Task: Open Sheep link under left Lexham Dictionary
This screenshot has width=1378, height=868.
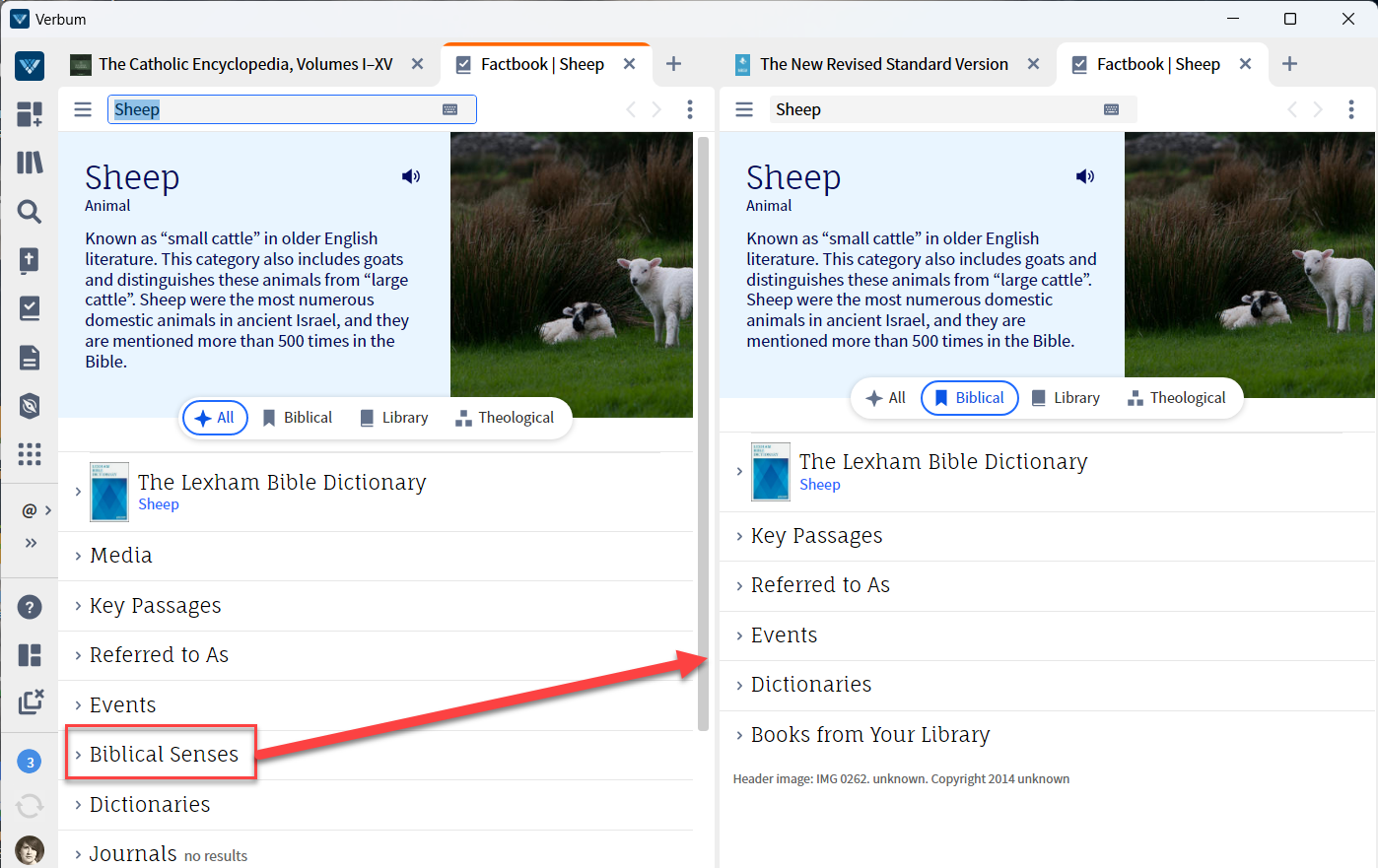Action: [159, 504]
